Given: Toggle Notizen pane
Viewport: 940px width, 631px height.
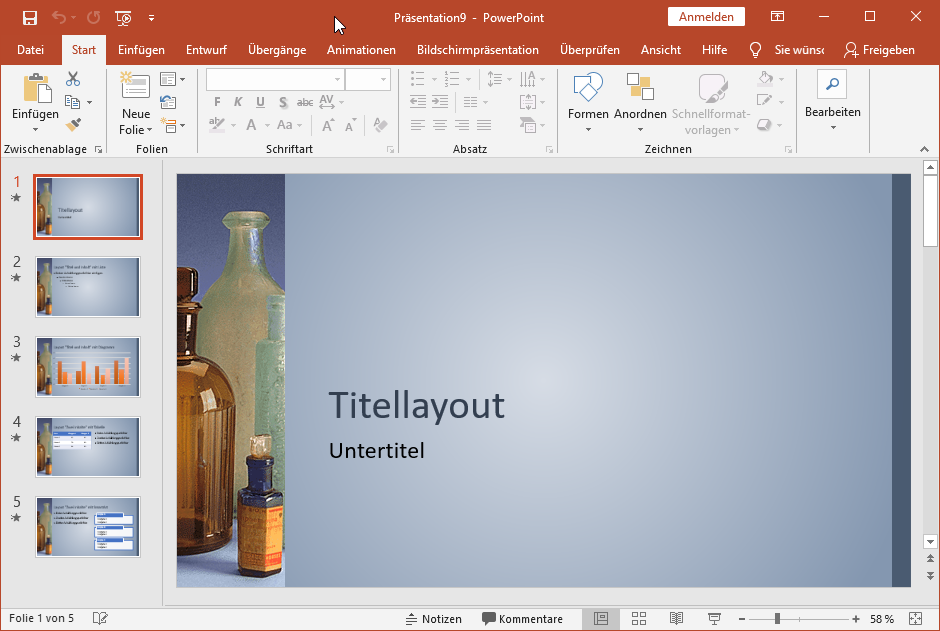Looking at the screenshot, I should pyautogui.click(x=434, y=619).
